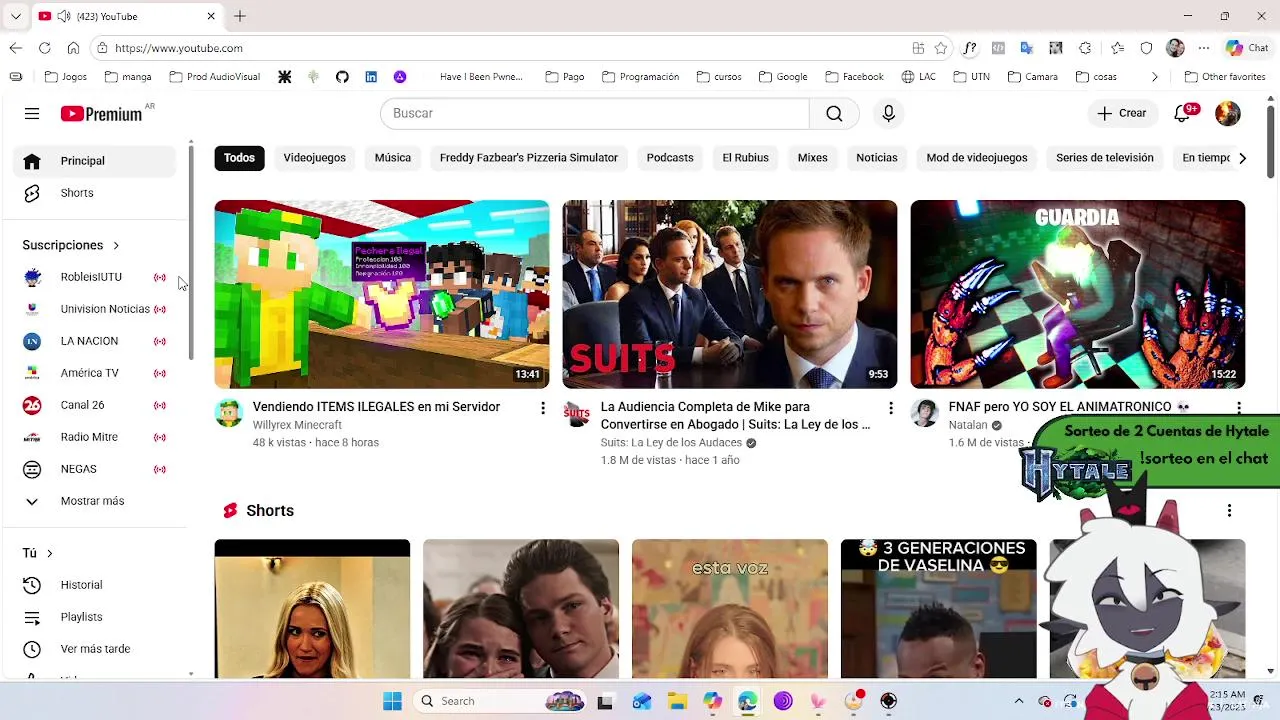Select the Todos filter chip
This screenshot has height=720, width=1280.
tap(239, 158)
